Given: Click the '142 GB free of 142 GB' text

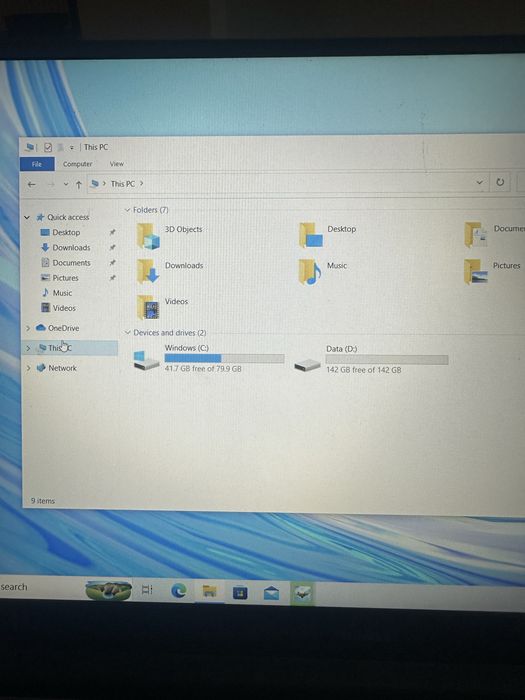Looking at the screenshot, I should coord(364,370).
